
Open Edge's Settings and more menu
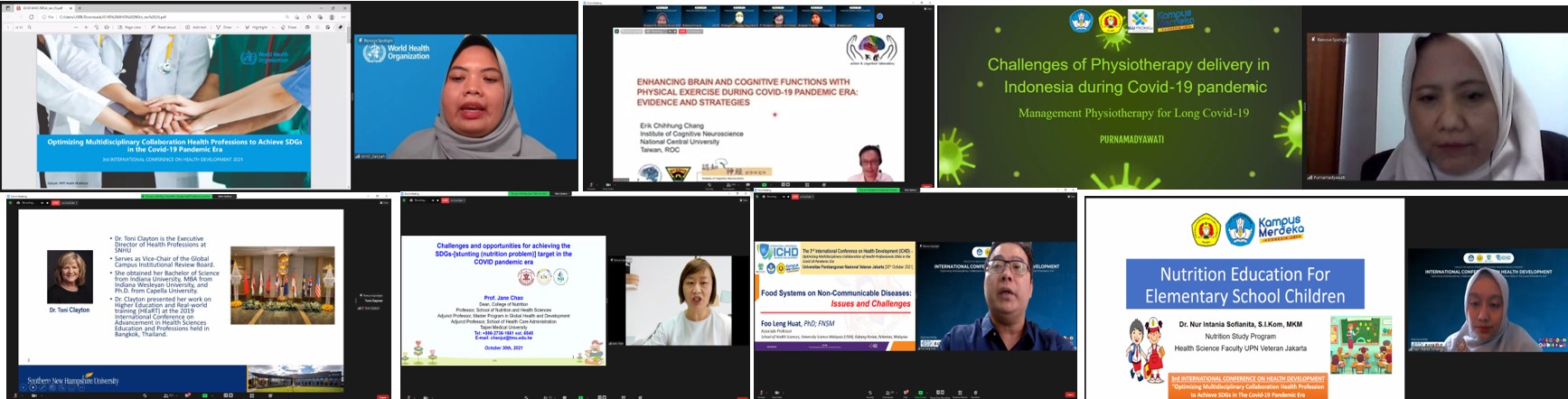[342, 16]
